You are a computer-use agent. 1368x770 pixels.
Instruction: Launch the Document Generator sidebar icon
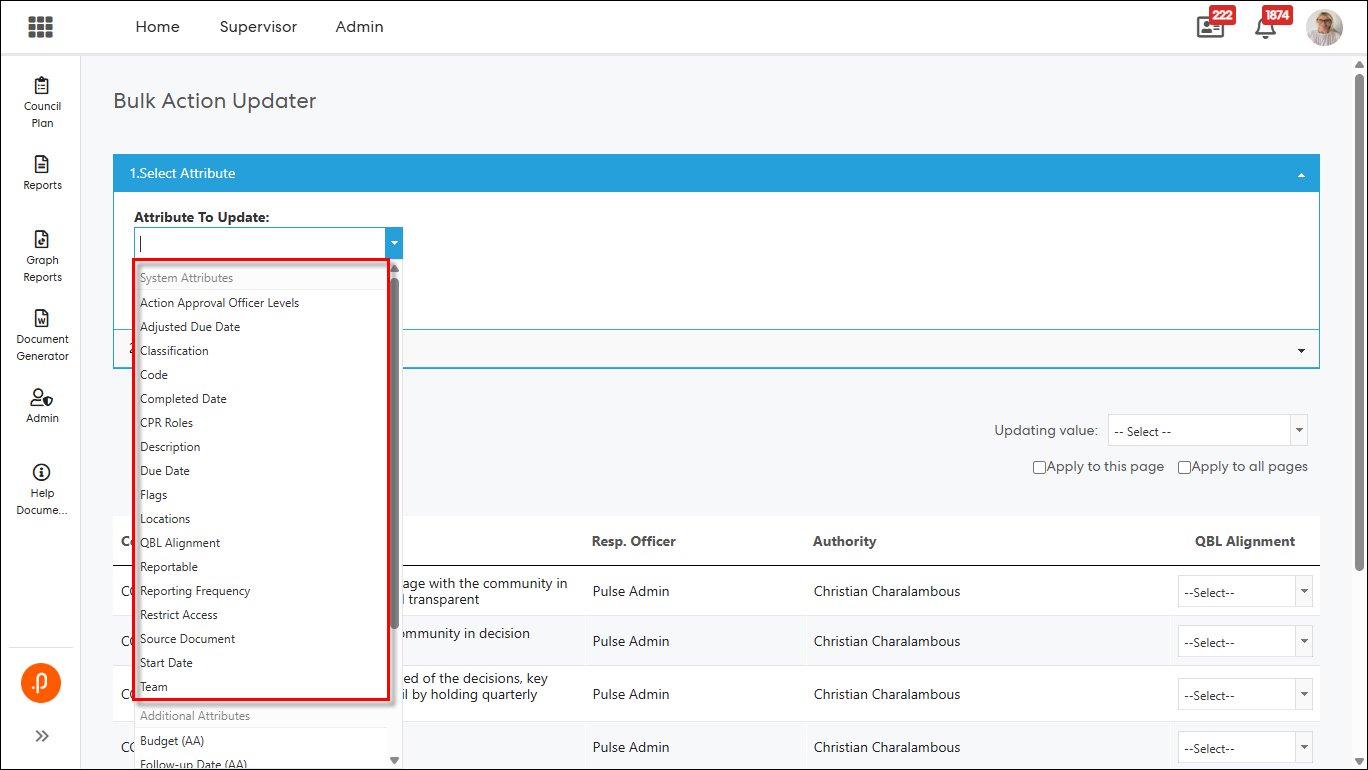pyautogui.click(x=42, y=335)
